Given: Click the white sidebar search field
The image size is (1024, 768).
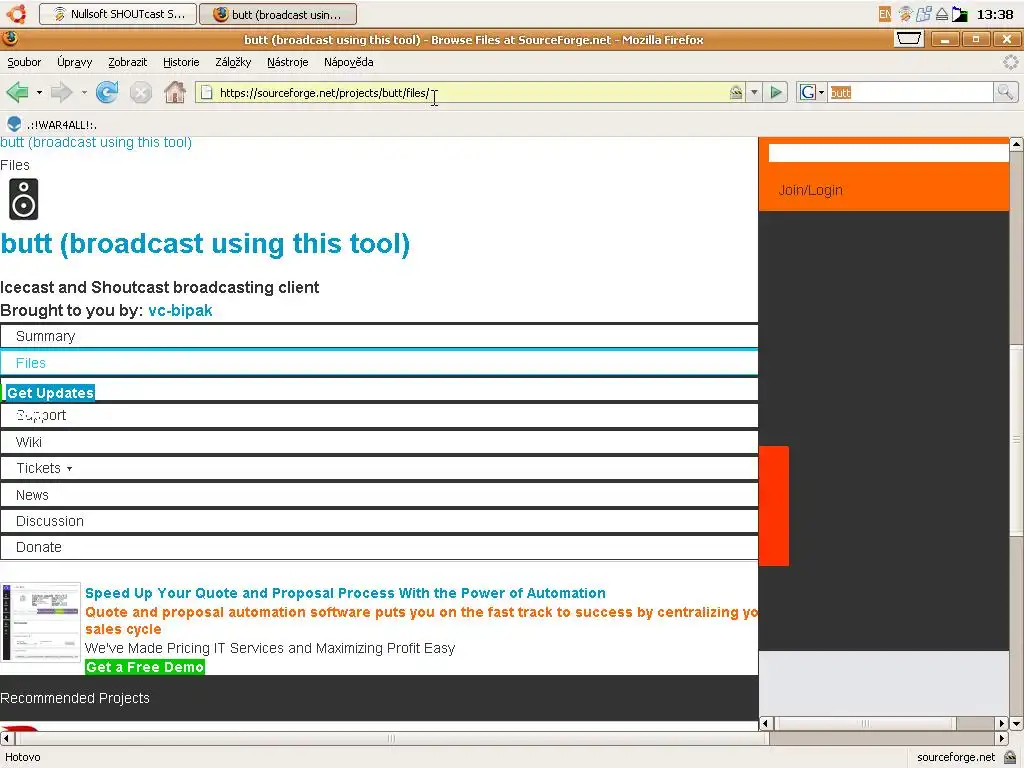Looking at the screenshot, I should coord(888,153).
